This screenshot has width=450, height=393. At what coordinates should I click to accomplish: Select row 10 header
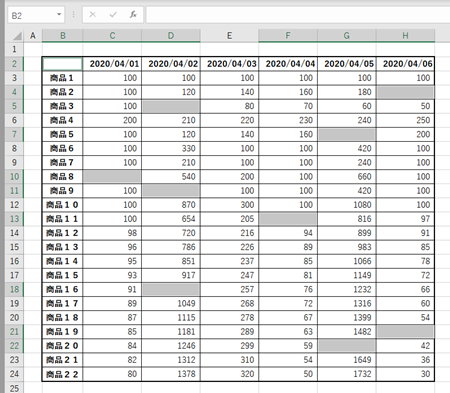click(x=14, y=176)
